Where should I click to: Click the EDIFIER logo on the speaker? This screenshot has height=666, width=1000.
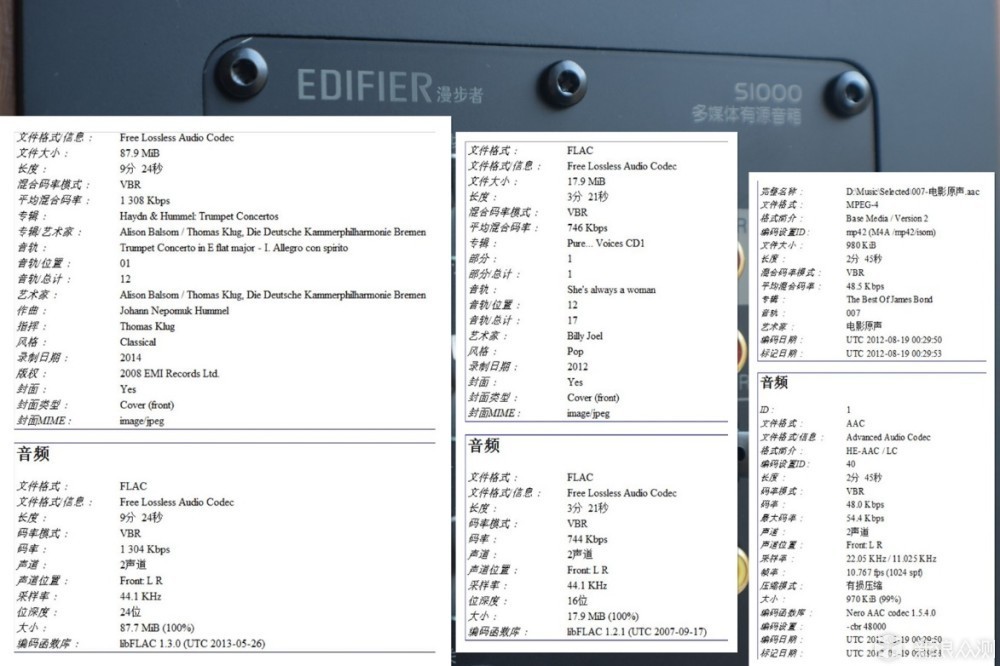pos(364,86)
